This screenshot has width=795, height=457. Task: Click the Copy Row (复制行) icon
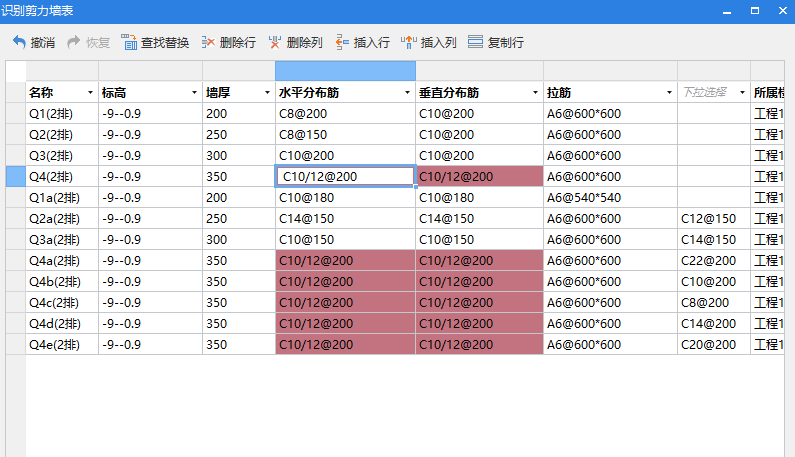475,42
